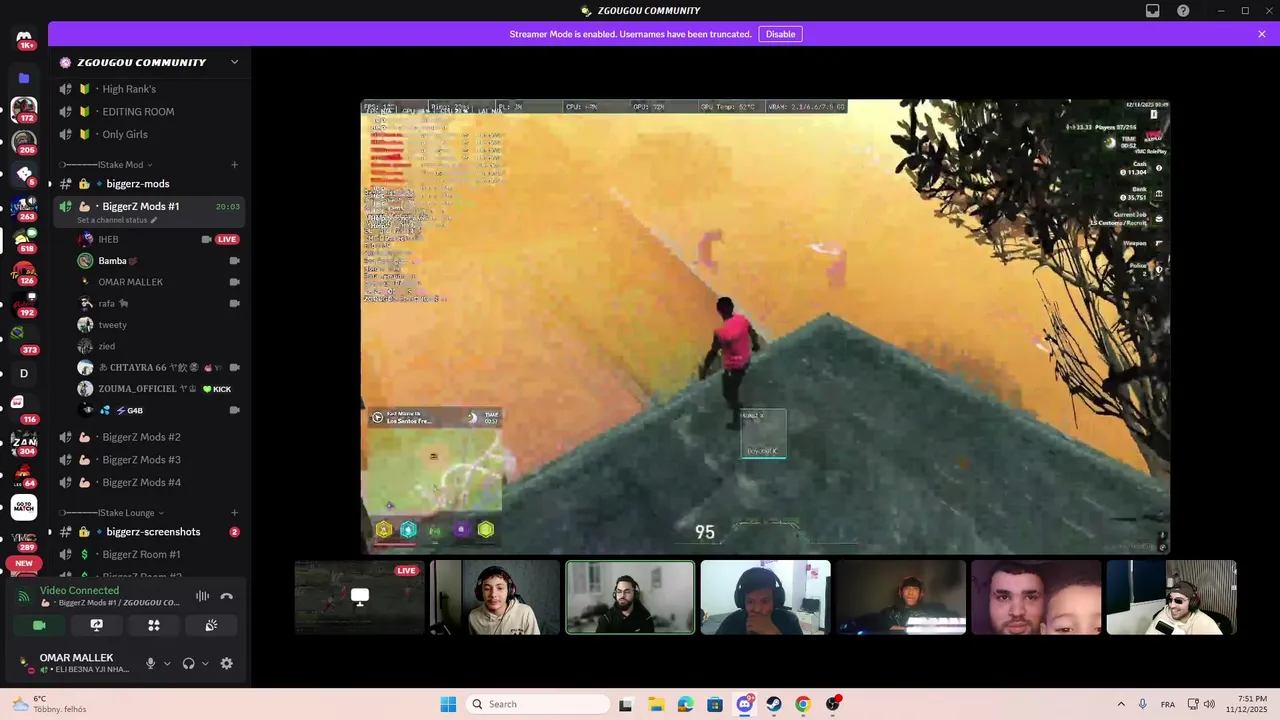Open Discord direct messages home icon
The height and width of the screenshot is (720, 1280).
24,38
